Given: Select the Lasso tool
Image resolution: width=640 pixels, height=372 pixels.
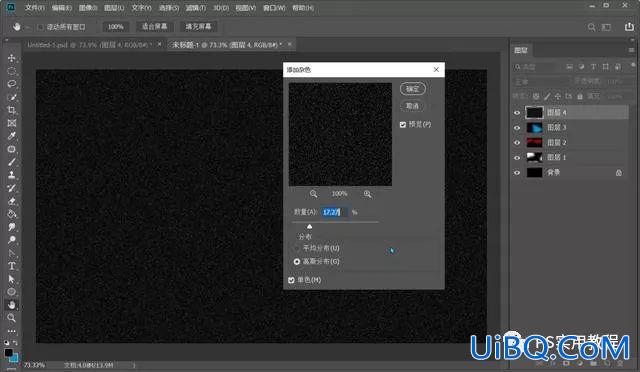Looking at the screenshot, I should pos(11,84).
